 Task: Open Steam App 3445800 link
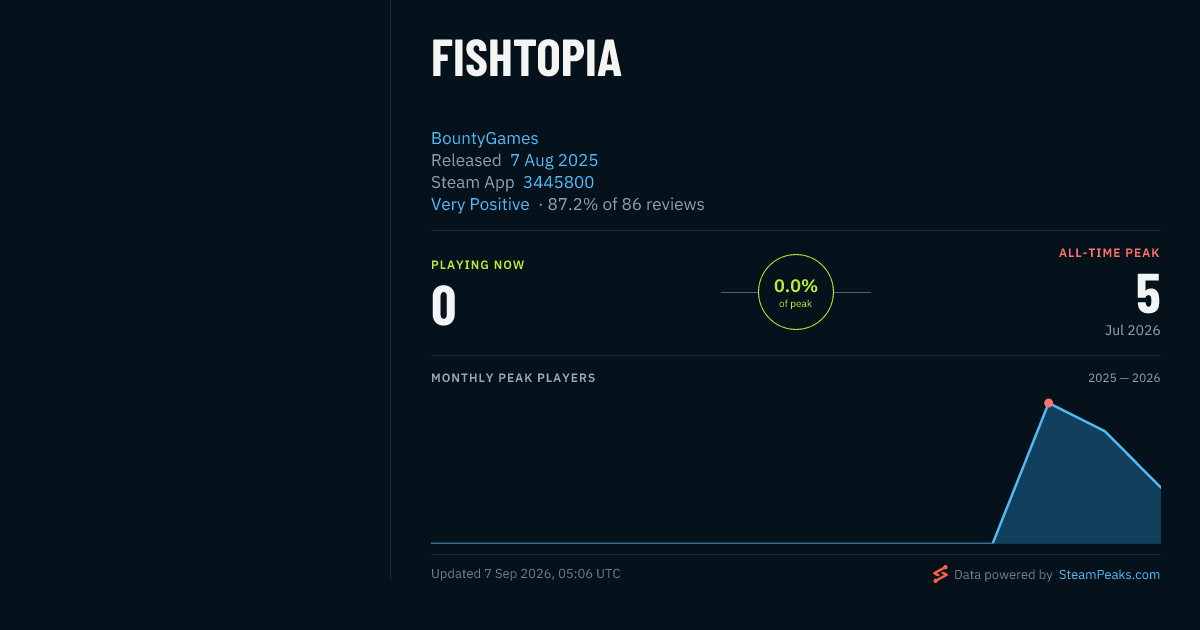(558, 182)
